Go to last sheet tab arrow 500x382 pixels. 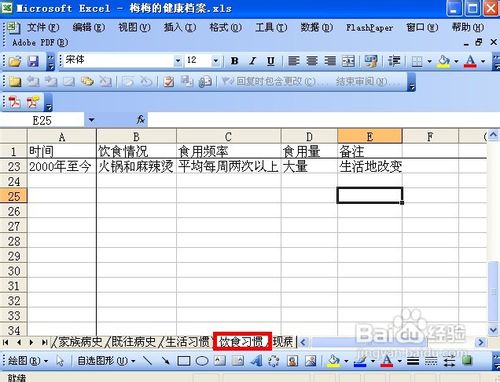[44, 342]
